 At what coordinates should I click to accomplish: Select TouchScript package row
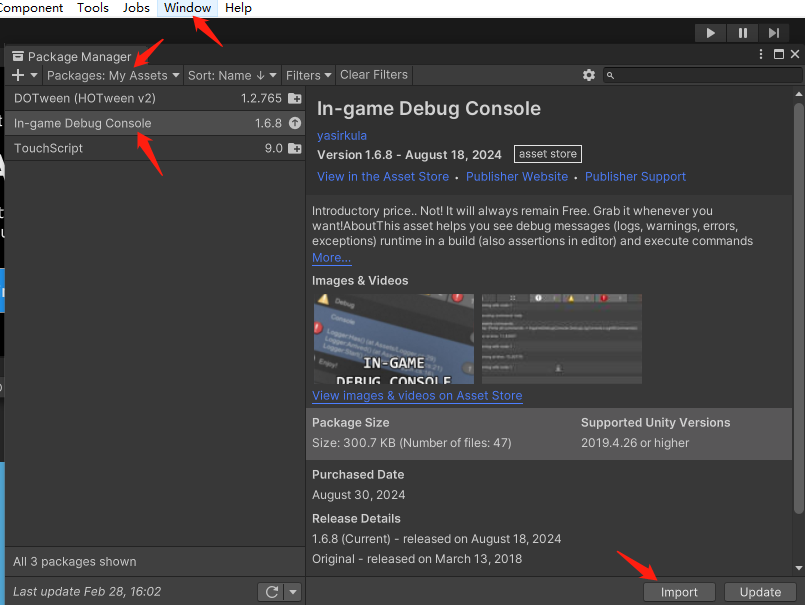(155, 148)
